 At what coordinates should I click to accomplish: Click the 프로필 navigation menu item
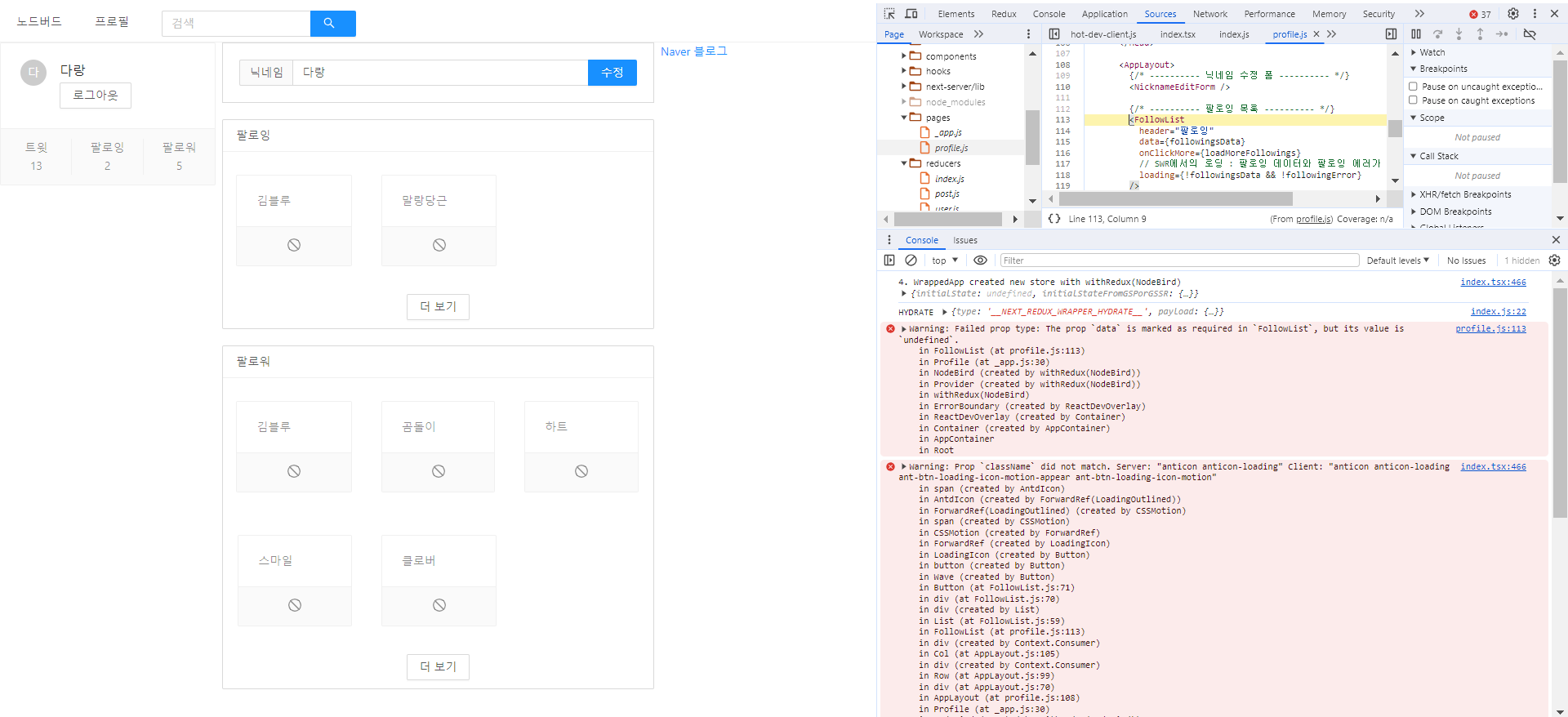[112, 21]
